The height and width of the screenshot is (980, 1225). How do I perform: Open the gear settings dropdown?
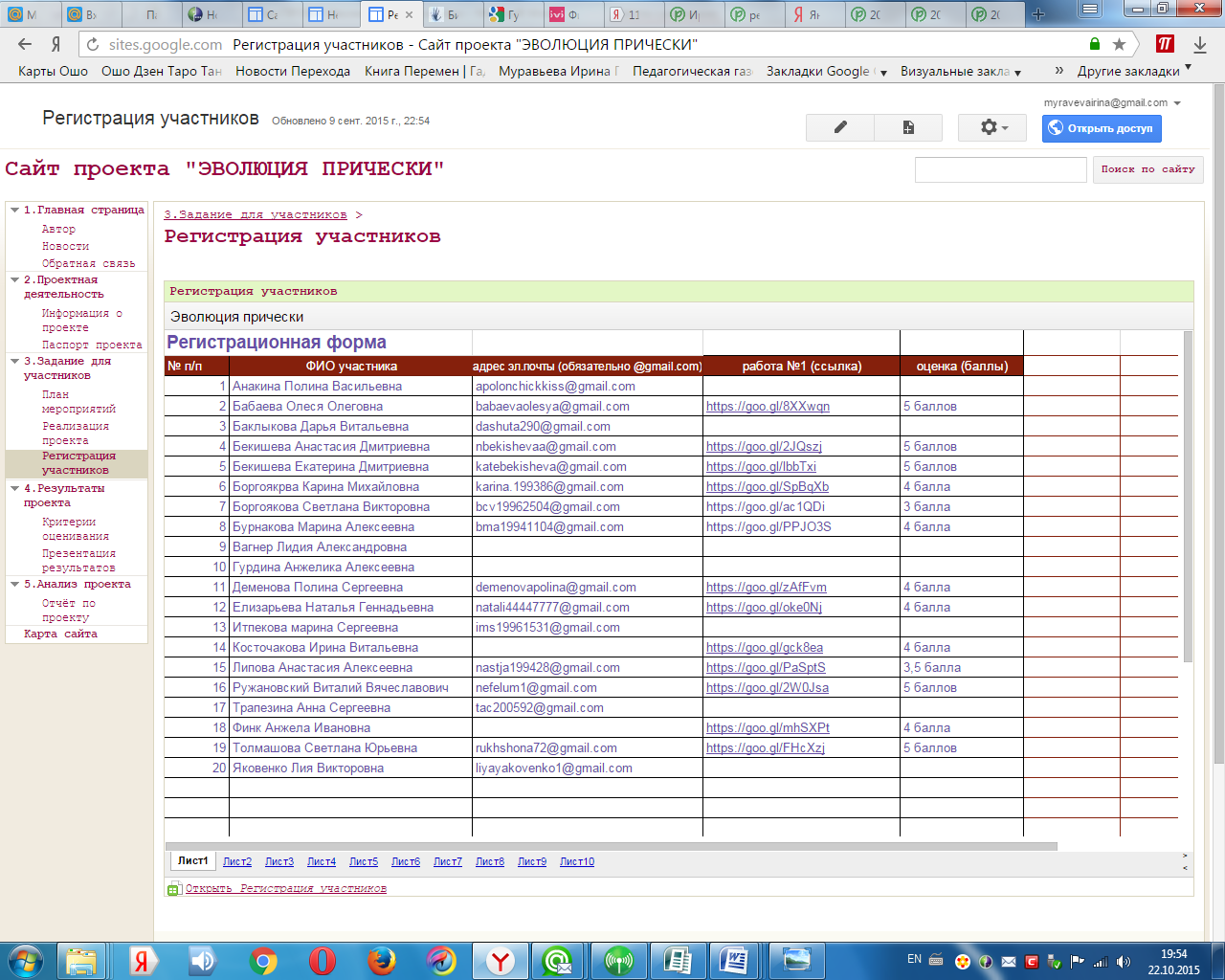[992, 127]
